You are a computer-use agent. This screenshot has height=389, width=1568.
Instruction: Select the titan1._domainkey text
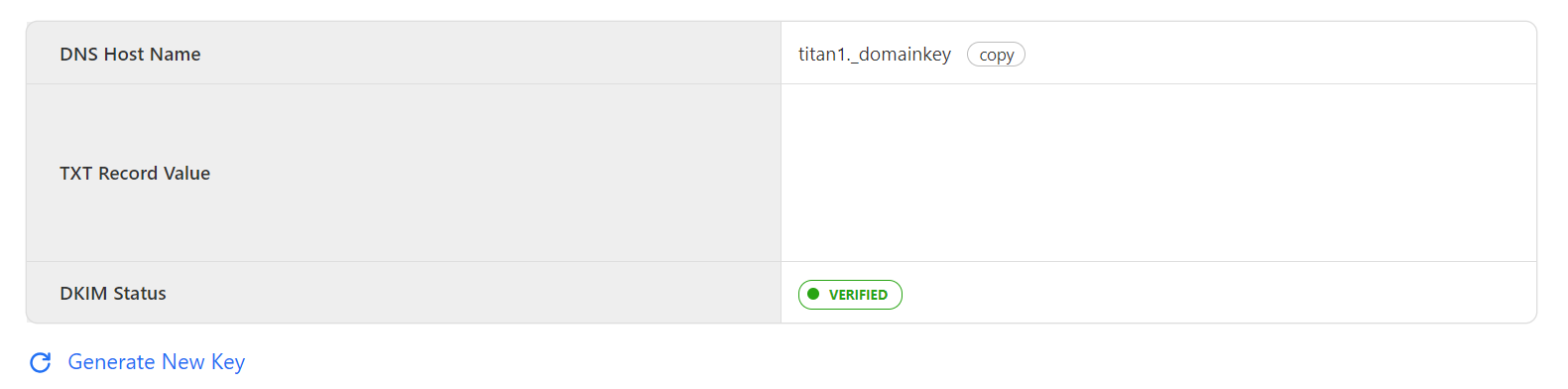875,55
